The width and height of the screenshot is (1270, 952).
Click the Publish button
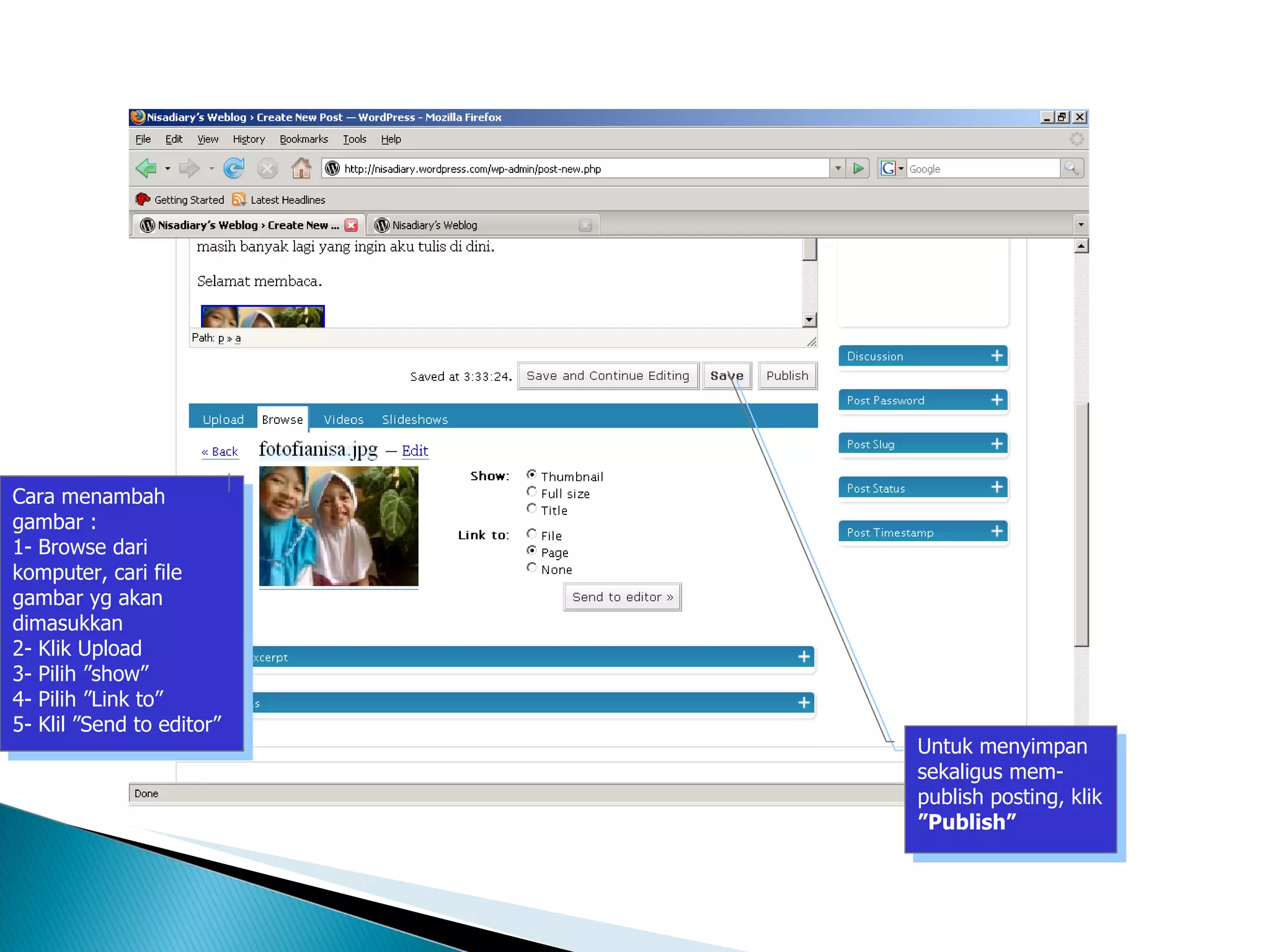coord(787,376)
